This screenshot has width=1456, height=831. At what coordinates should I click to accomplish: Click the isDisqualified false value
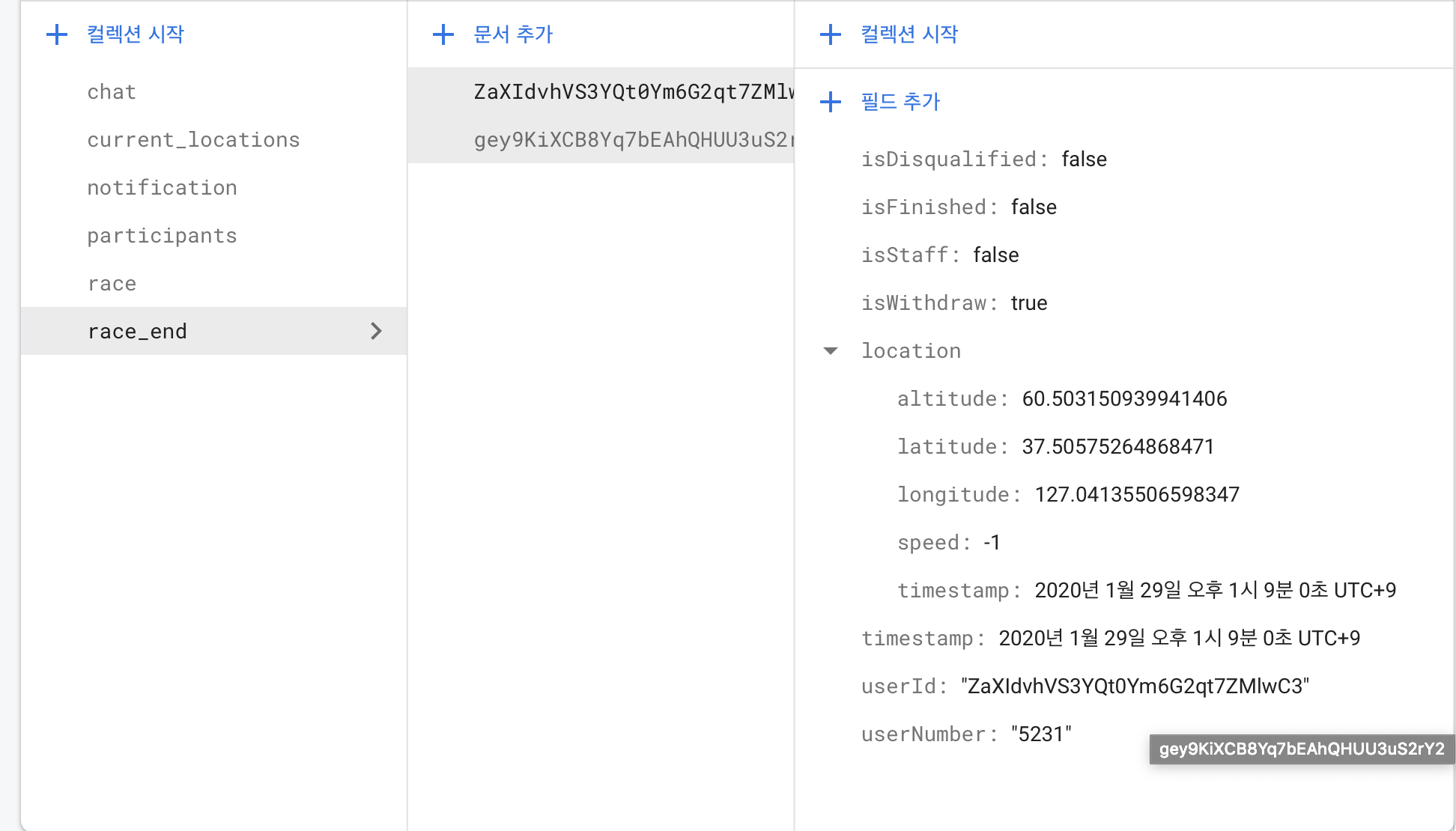pos(1084,159)
